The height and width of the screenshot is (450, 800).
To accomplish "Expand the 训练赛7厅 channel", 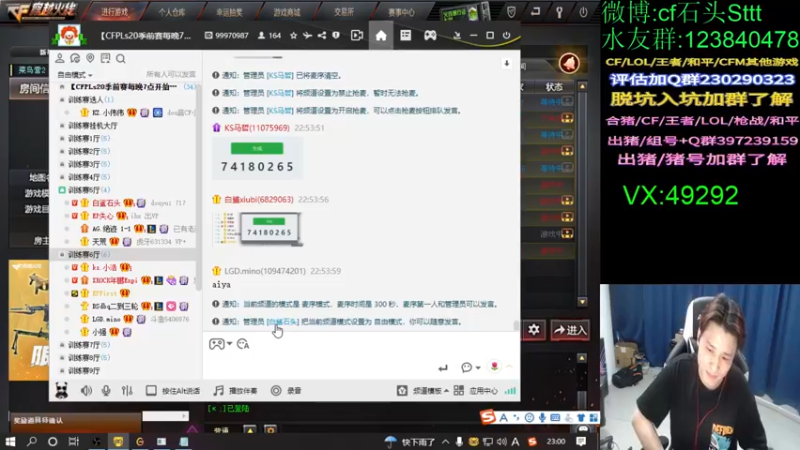I will coord(62,344).
